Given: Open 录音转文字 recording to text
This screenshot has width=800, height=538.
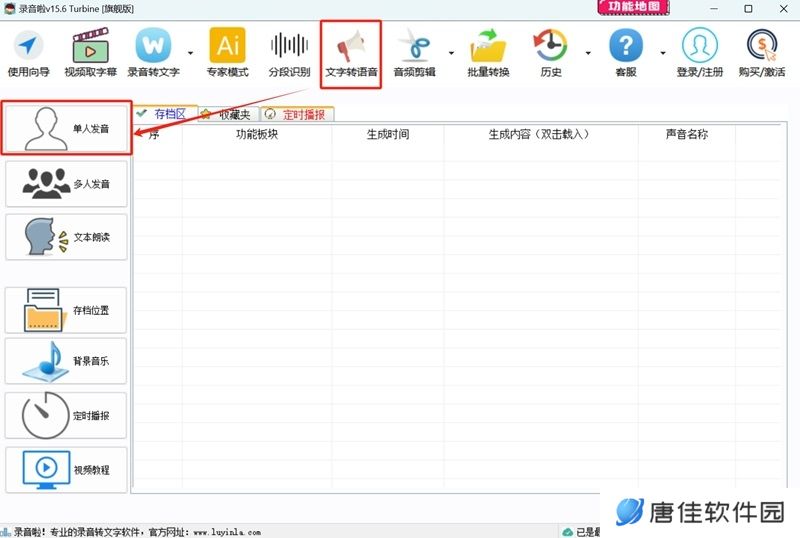Looking at the screenshot, I should click(154, 53).
